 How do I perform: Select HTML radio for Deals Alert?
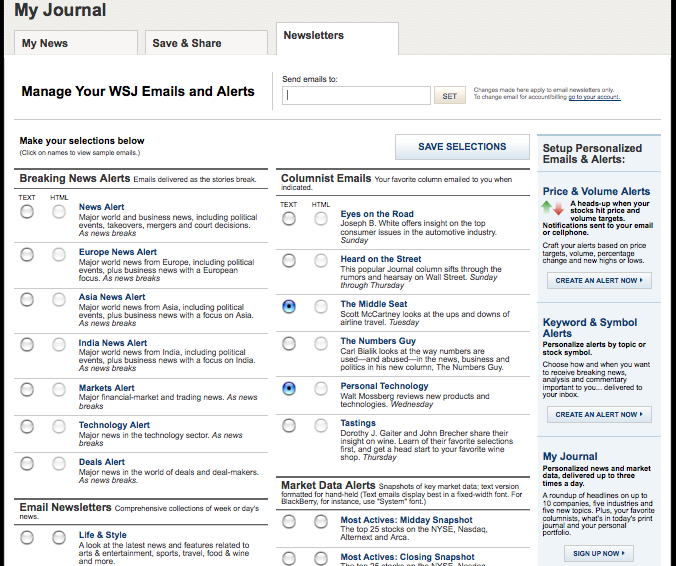[x=59, y=463]
